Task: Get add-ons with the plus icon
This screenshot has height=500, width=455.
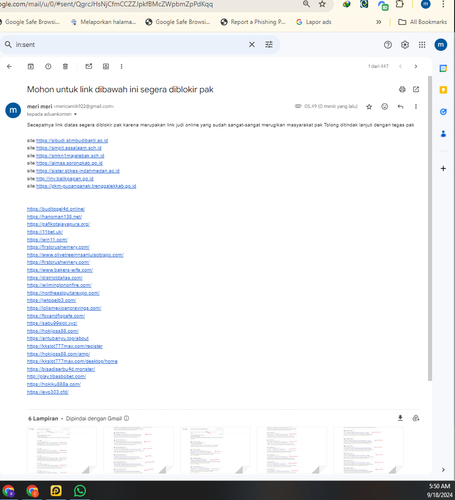Action: pyautogui.click(x=443, y=169)
